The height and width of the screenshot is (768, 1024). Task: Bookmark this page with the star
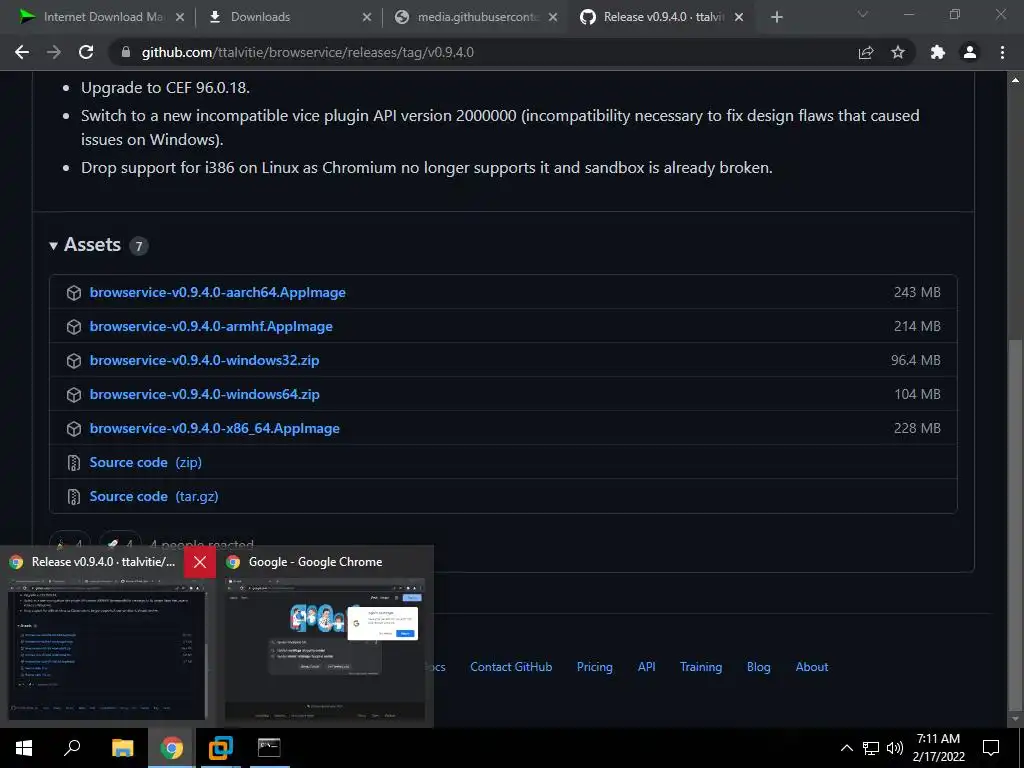tap(898, 52)
